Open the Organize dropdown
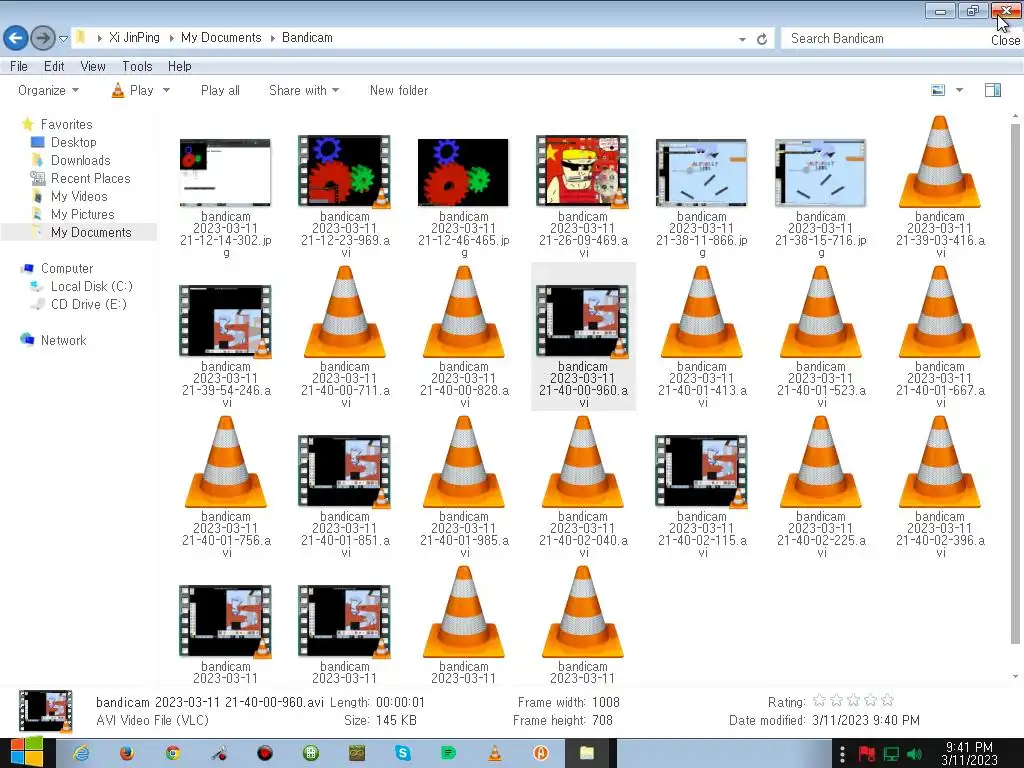Screen dimensions: 1024x768 click(48, 90)
